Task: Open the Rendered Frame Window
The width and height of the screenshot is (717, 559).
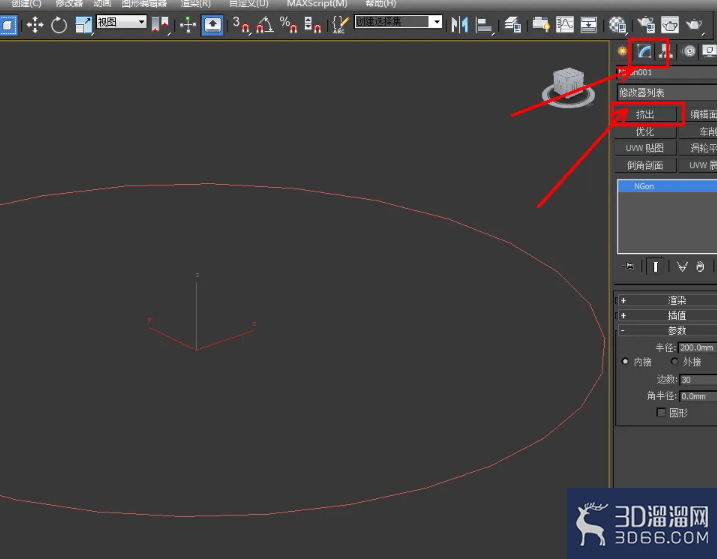Action: coord(669,25)
